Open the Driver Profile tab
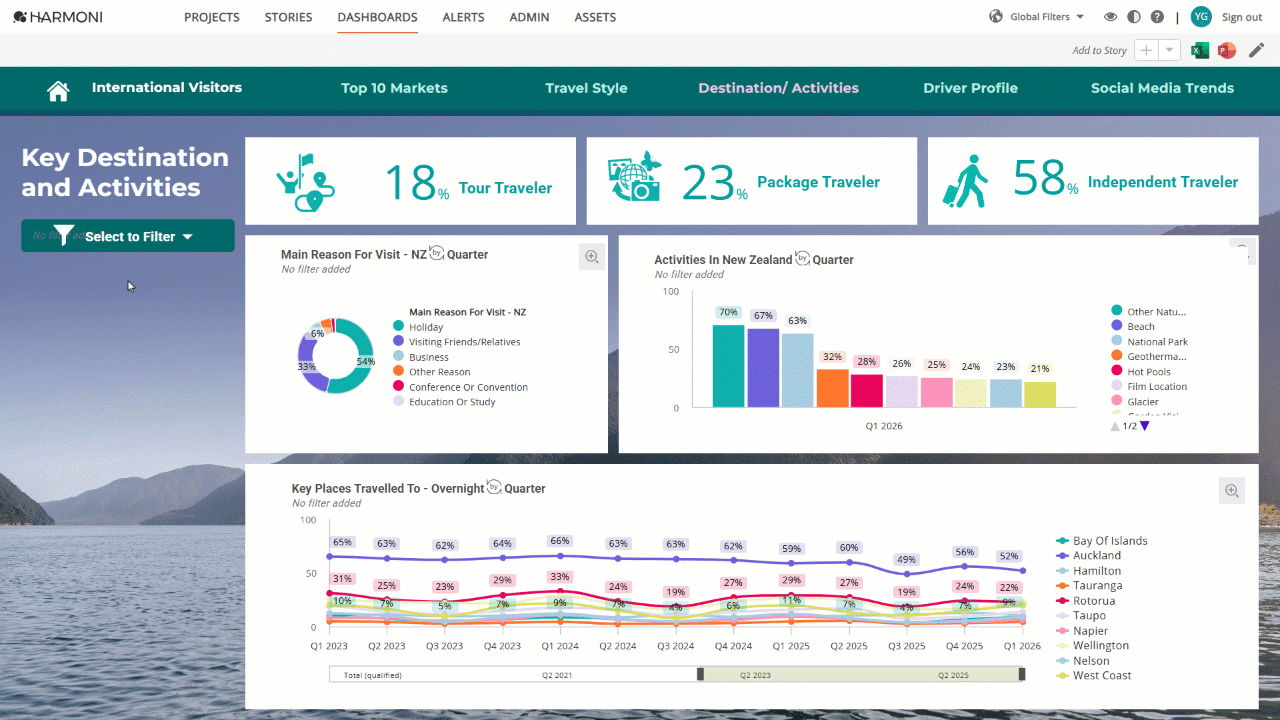Image resolution: width=1280 pixels, height=720 pixels. [x=970, y=88]
